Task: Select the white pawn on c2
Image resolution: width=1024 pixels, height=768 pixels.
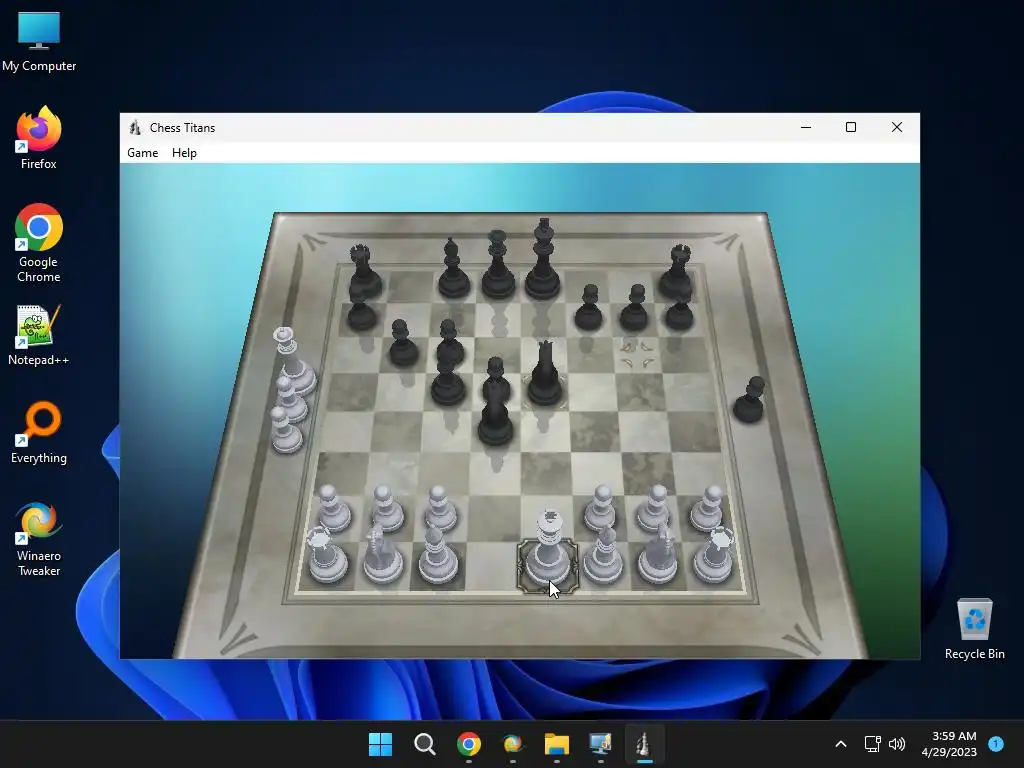Action: coord(440,509)
